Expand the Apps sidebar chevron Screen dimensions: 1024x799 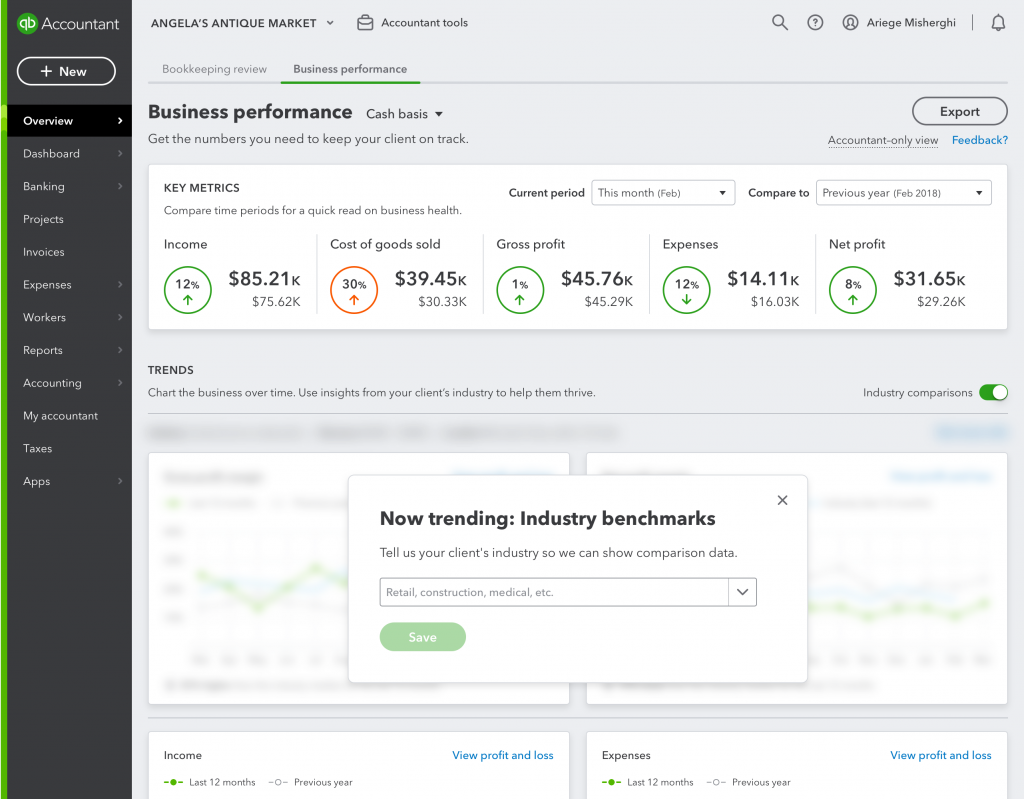pyautogui.click(x=120, y=481)
